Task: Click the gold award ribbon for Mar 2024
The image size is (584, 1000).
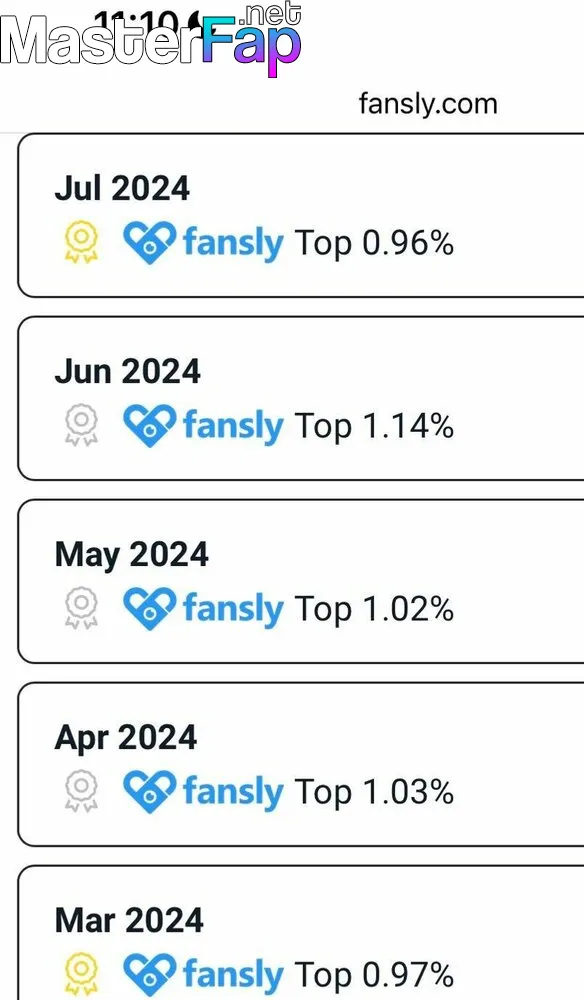Action: click(82, 974)
